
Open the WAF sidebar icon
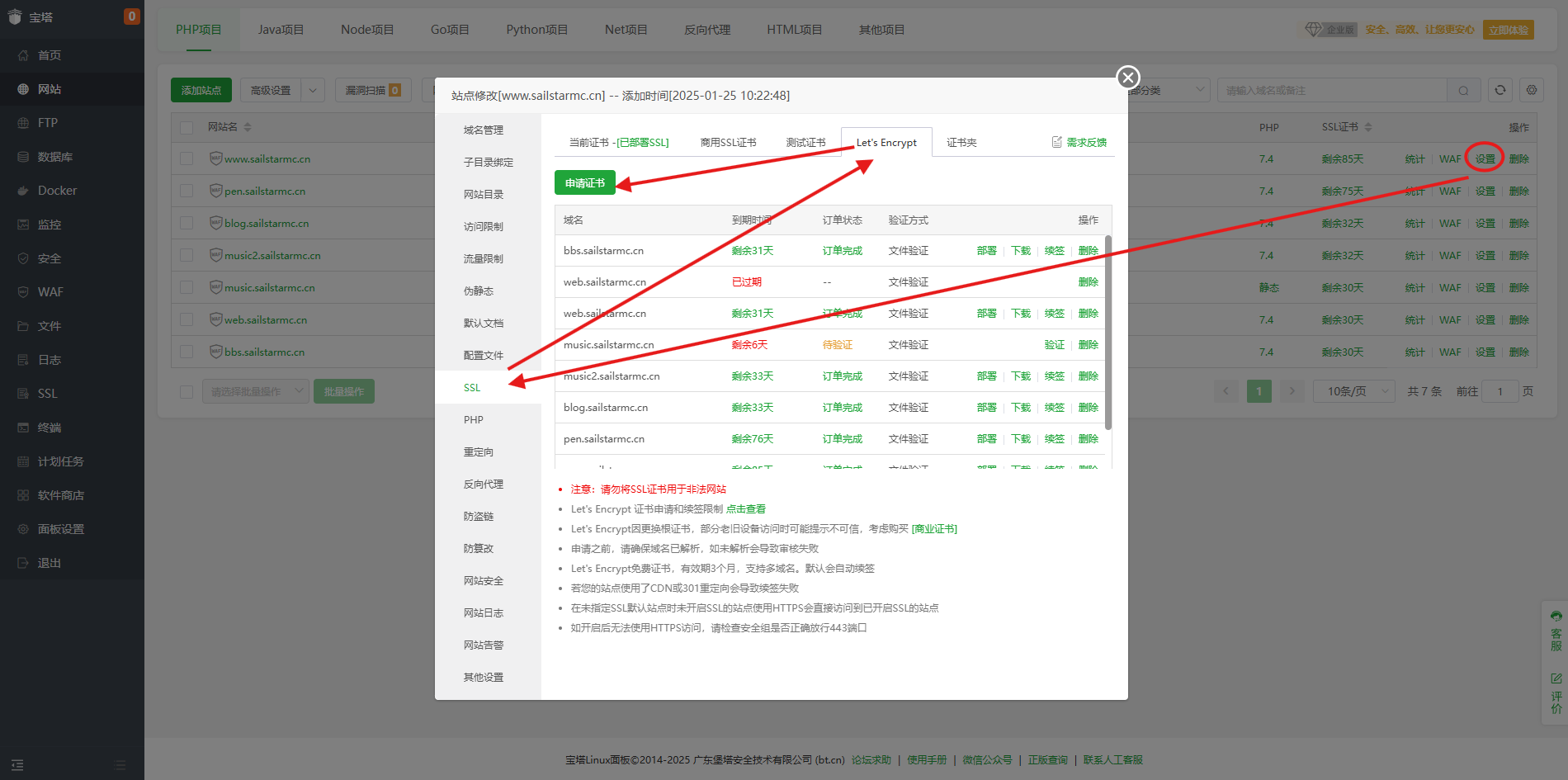pyautogui.click(x=23, y=292)
